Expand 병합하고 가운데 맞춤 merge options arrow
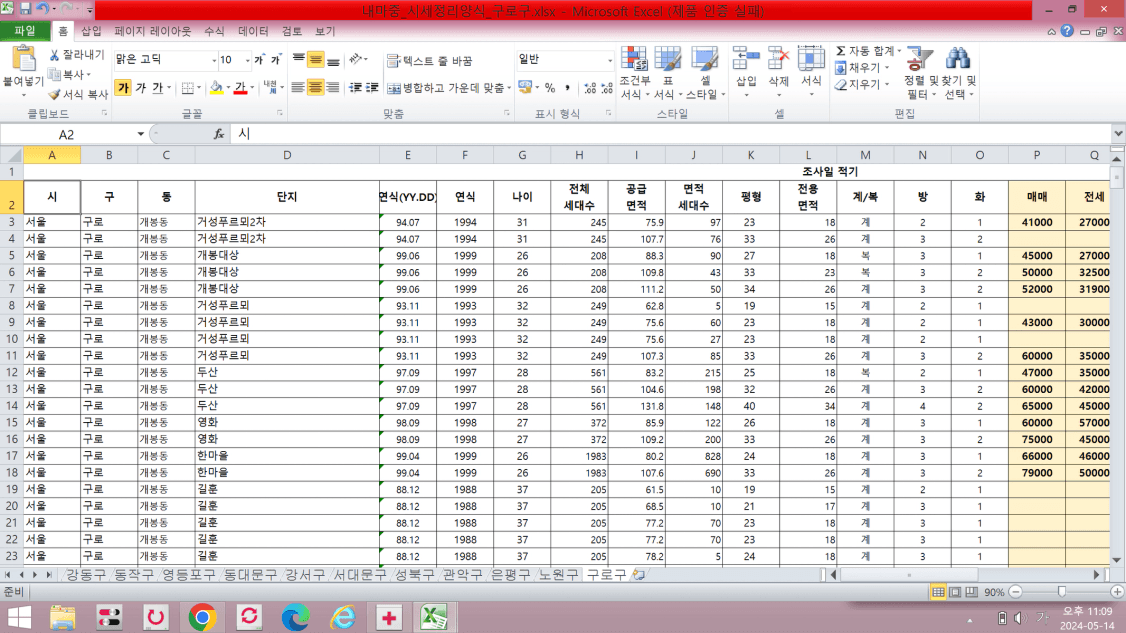Screen dimensions: 1126x633 click(x=509, y=88)
